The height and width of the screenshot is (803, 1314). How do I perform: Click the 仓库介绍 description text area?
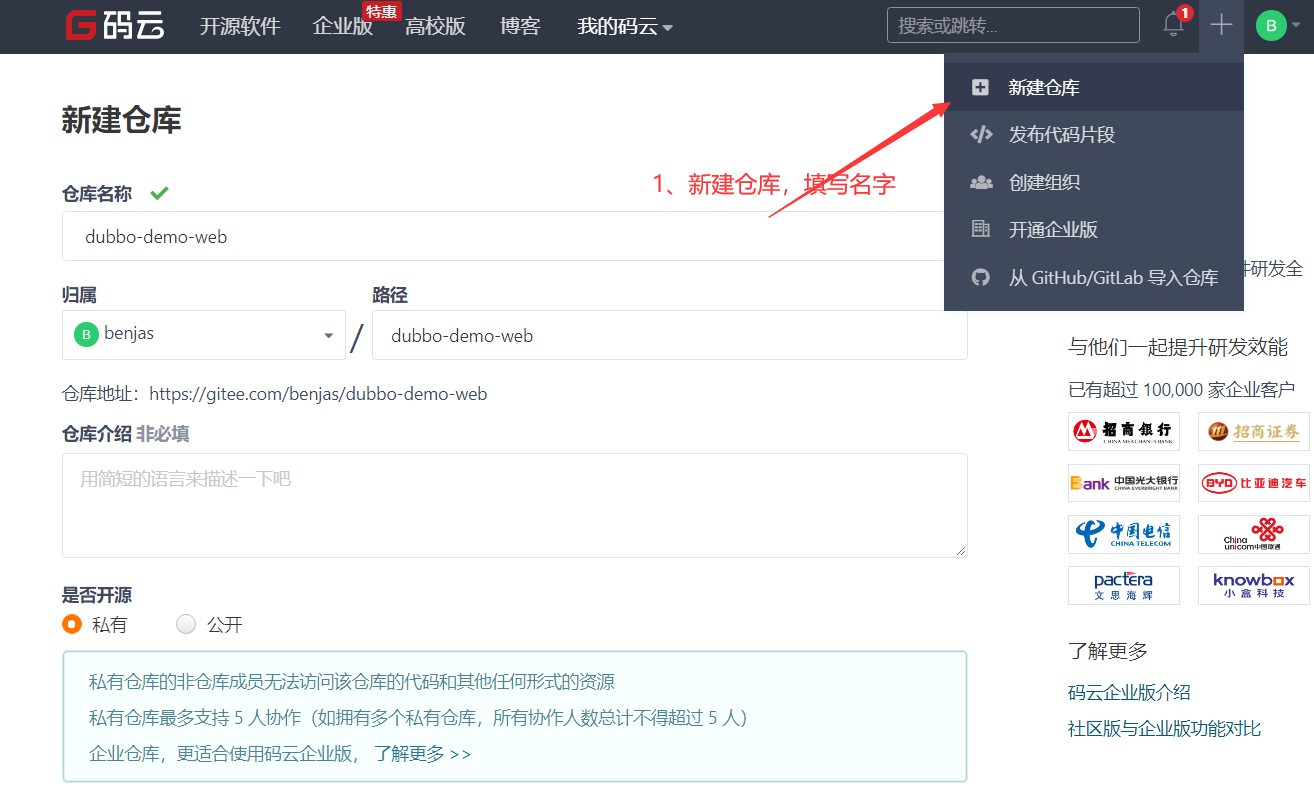click(x=514, y=505)
